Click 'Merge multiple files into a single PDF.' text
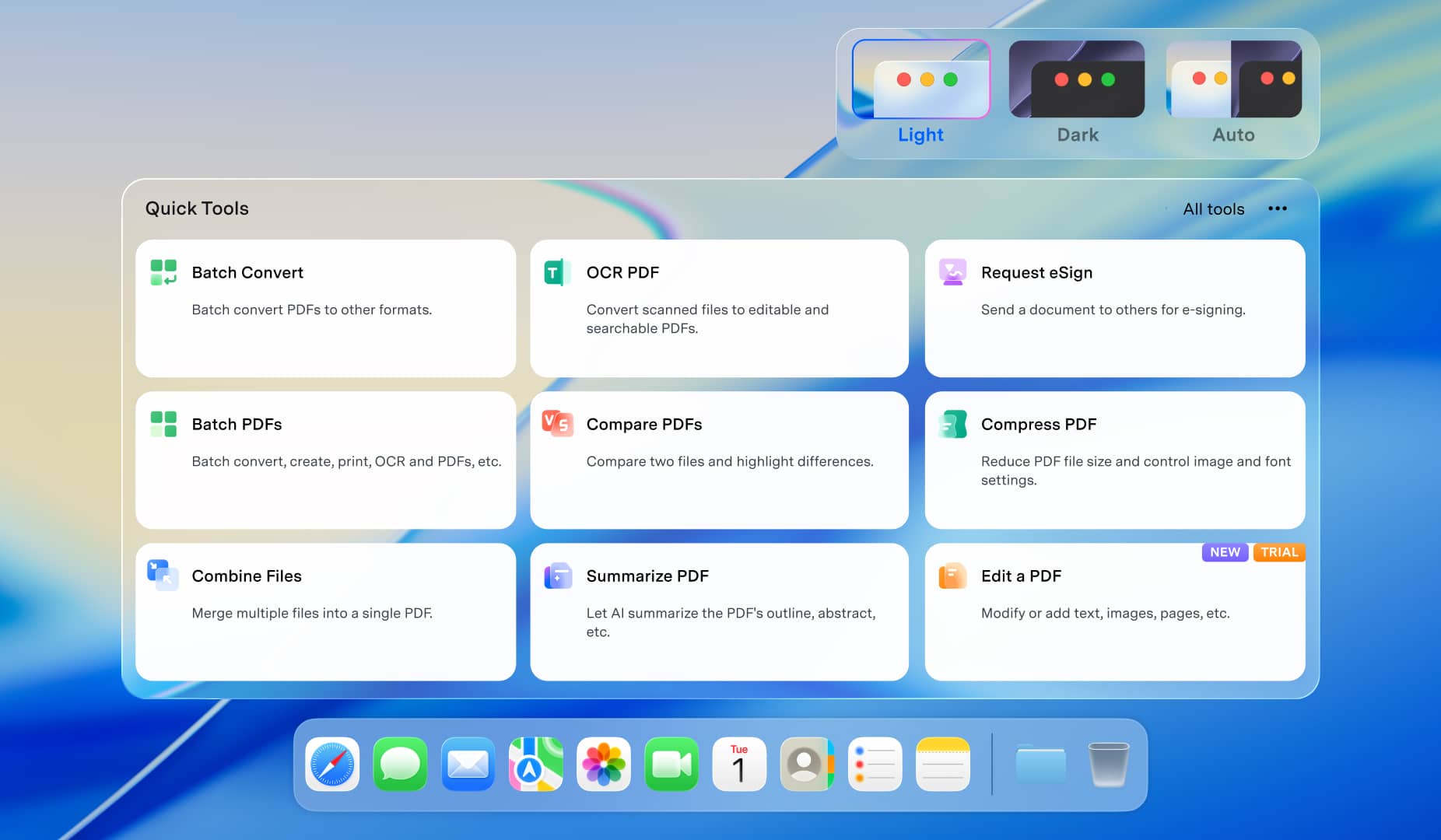The height and width of the screenshot is (840, 1441). click(312, 614)
